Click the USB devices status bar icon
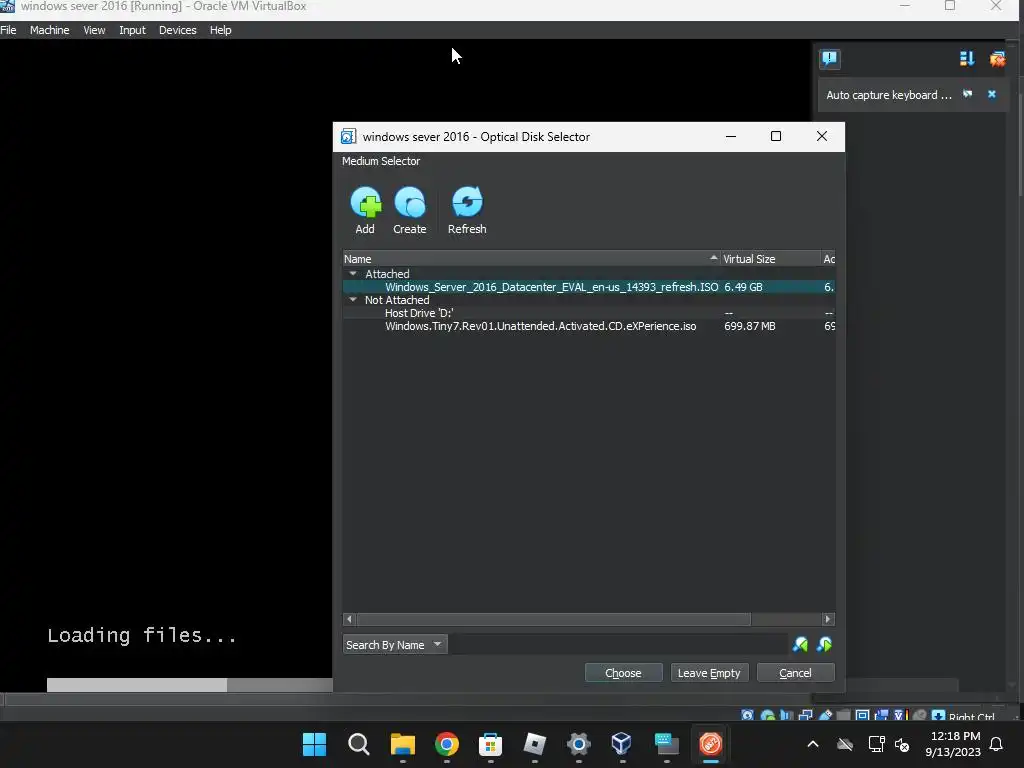This screenshot has width=1024, height=768. 825,715
